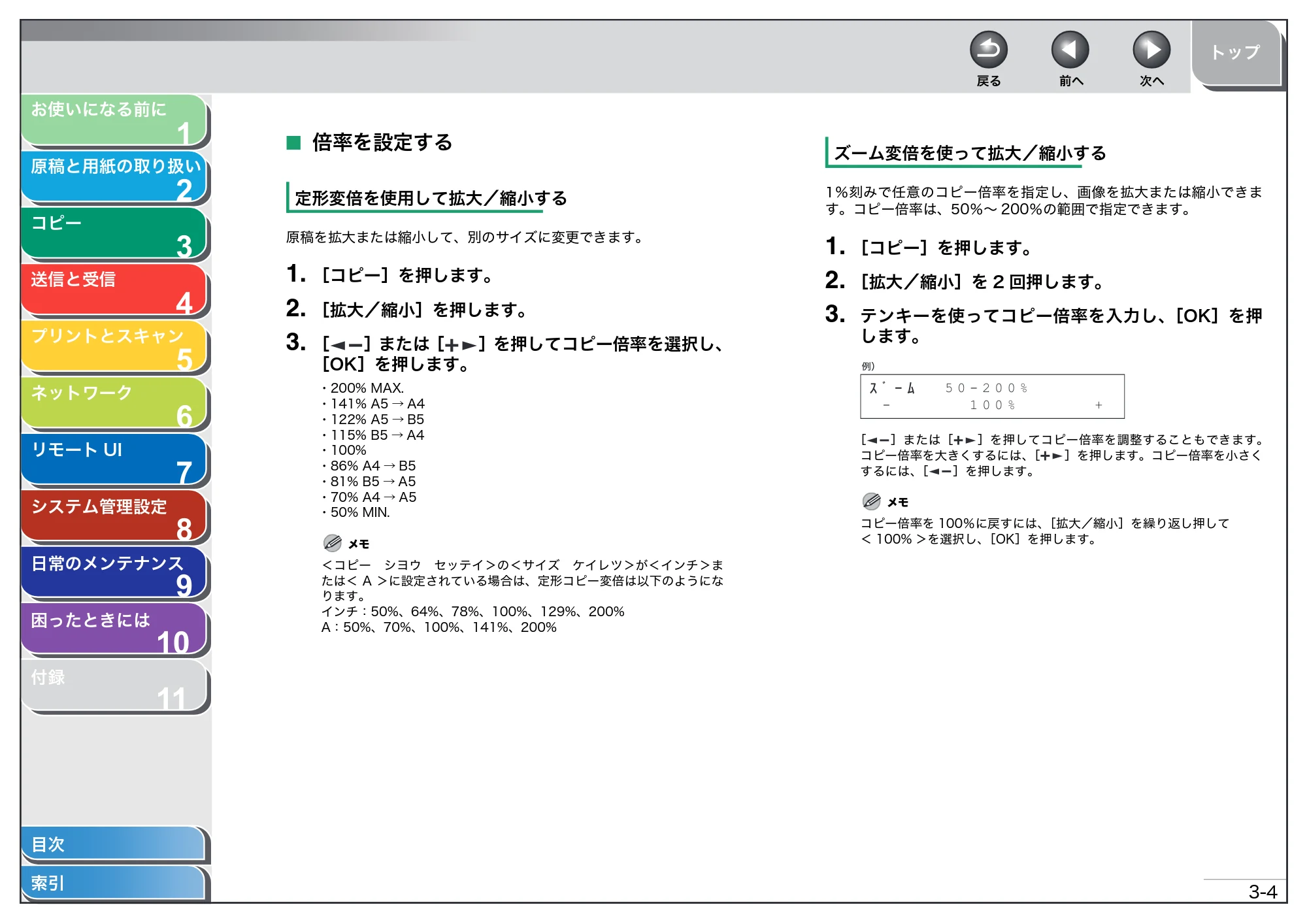1307x924 pixels.
Task: Open the トップ tab
Action: 1235,52
